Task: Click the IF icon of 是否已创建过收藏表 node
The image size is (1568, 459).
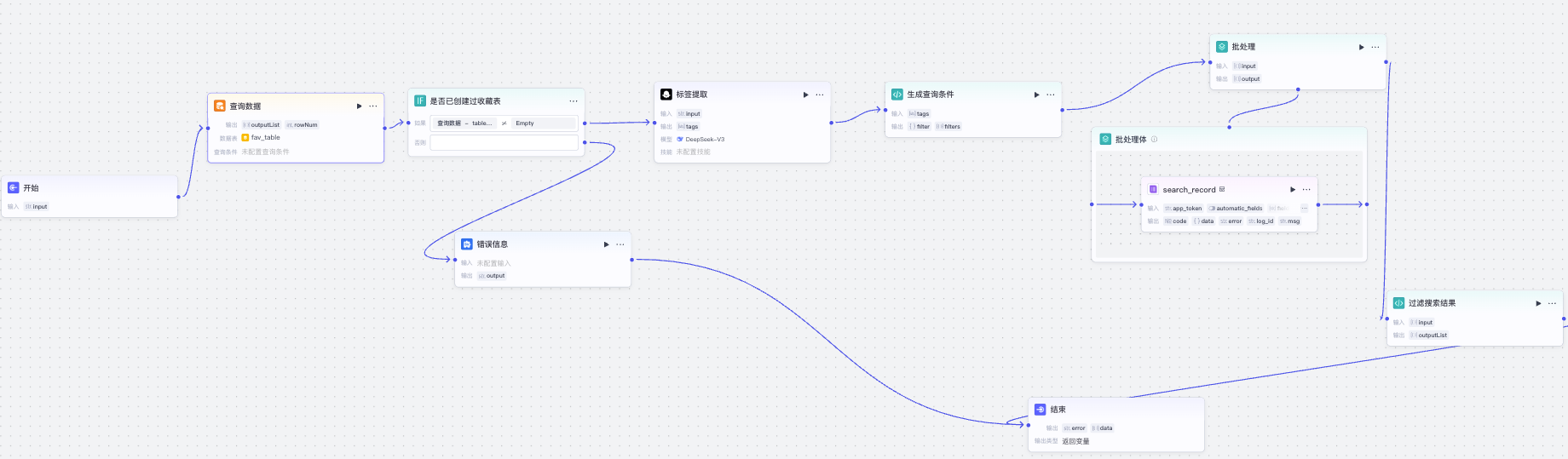Action: pyautogui.click(x=420, y=100)
